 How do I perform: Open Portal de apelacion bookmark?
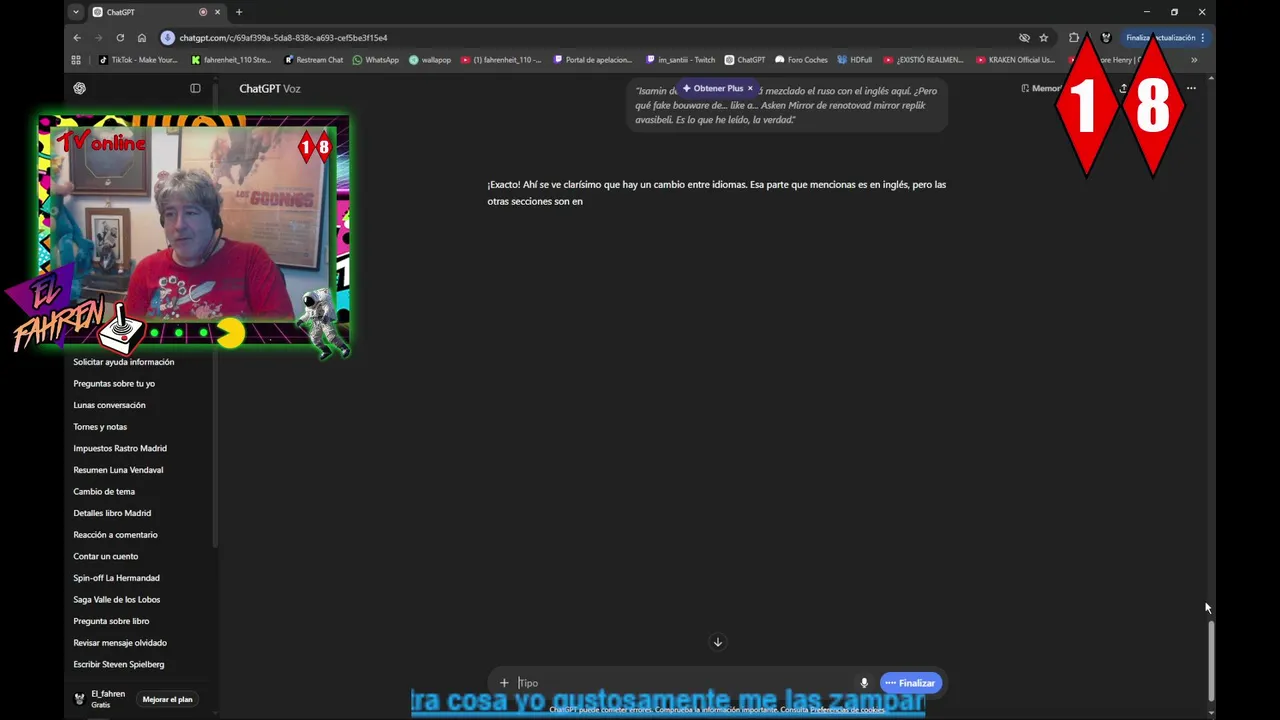pos(593,60)
